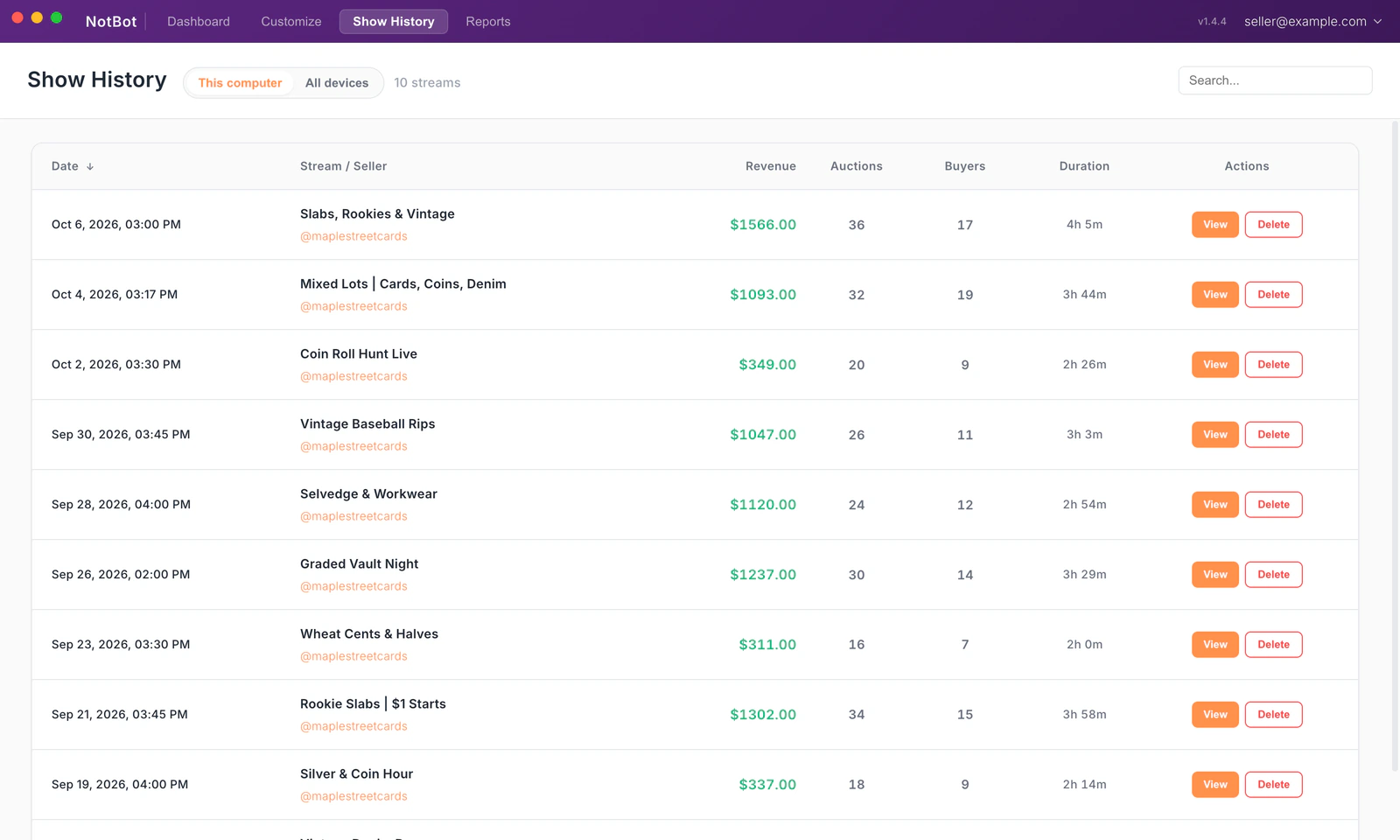Delete the Coin Roll Hunt Live stream
This screenshot has width=1400, height=840.
click(1273, 365)
